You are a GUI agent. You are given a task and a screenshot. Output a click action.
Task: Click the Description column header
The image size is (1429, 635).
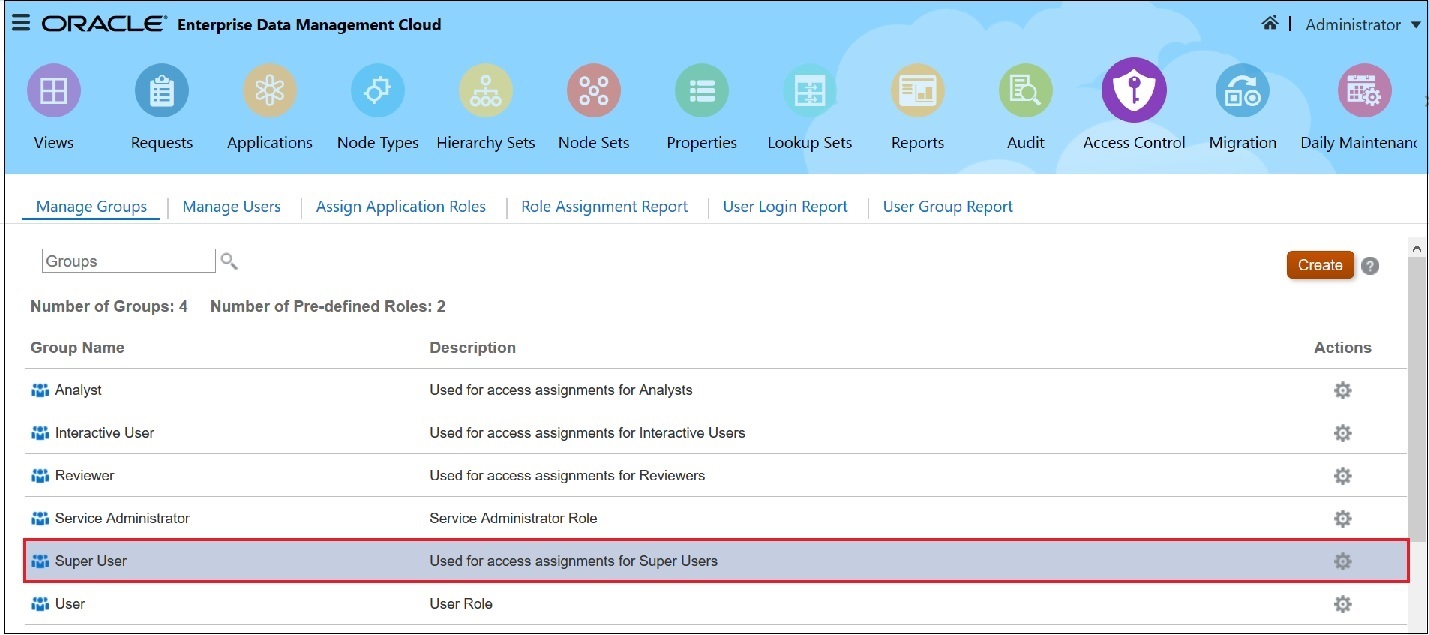[472, 348]
